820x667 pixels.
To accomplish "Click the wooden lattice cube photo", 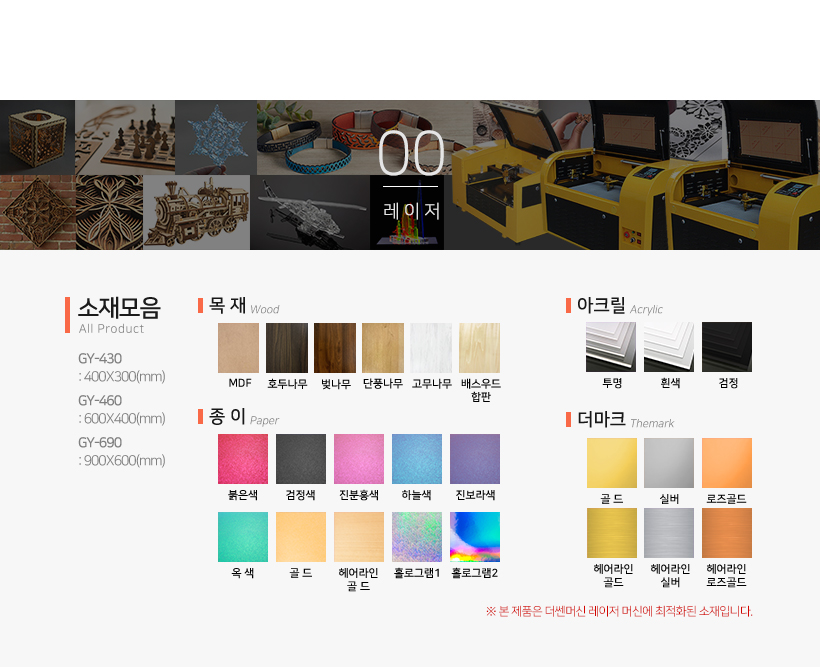I will point(37,138).
